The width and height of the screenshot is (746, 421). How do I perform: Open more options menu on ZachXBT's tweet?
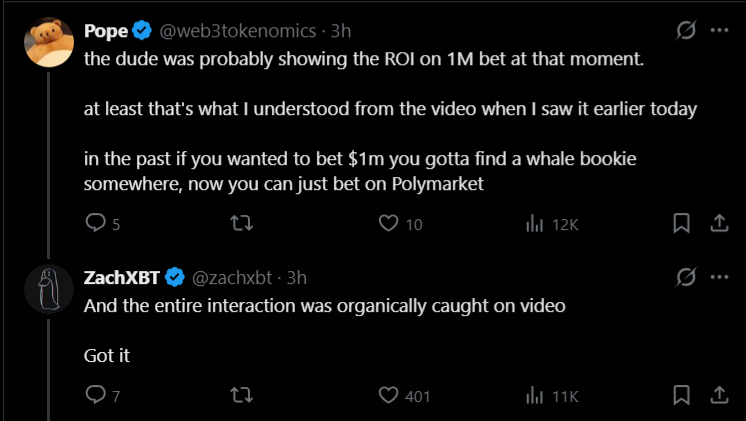(x=718, y=276)
